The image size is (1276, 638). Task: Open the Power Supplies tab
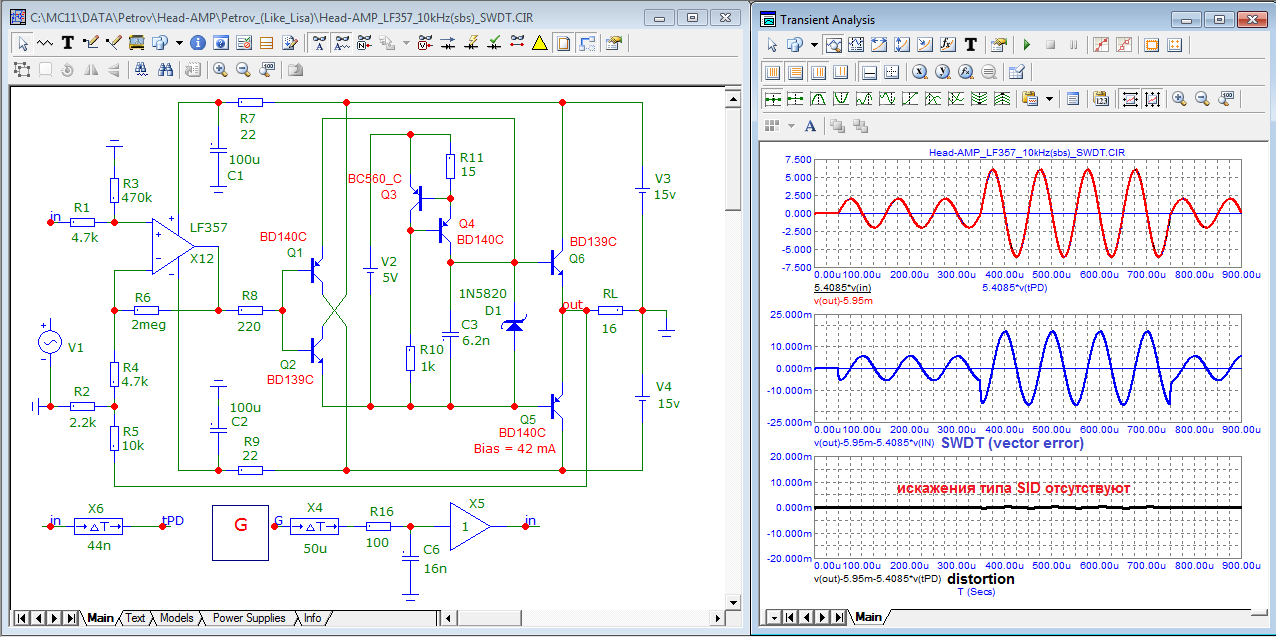pos(248,618)
